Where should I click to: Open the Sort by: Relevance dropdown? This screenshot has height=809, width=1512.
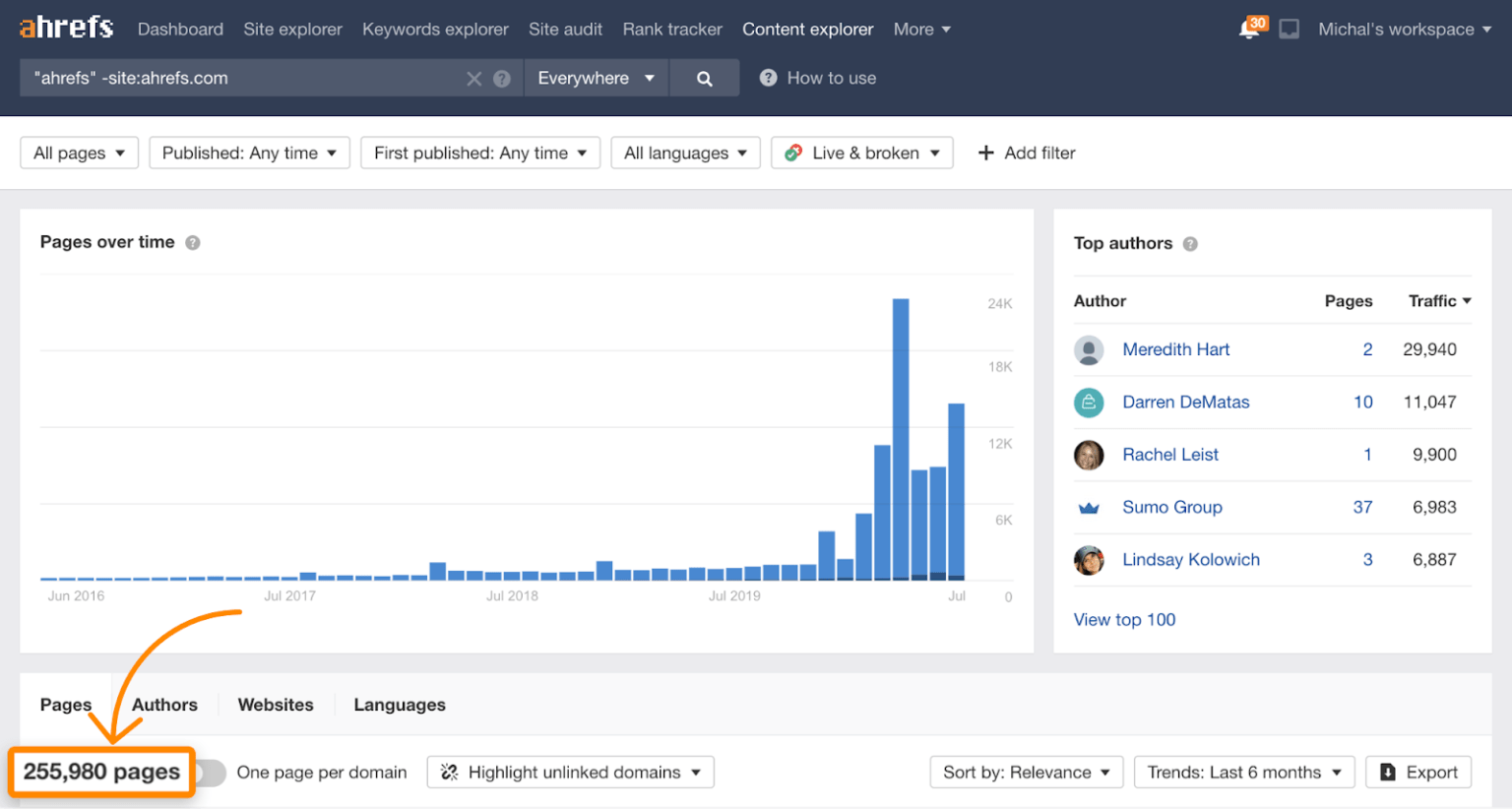(x=1026, y=773)
